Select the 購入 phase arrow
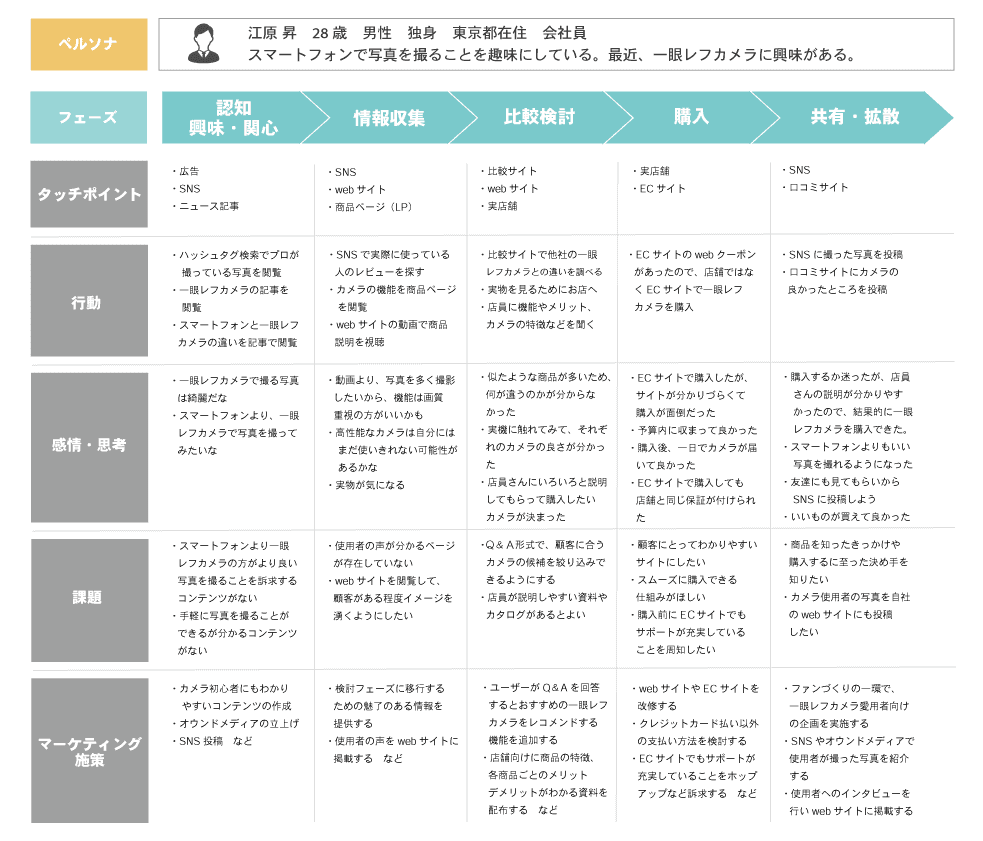Viewport: 983px width, 841px height. (x=691, y=117)
